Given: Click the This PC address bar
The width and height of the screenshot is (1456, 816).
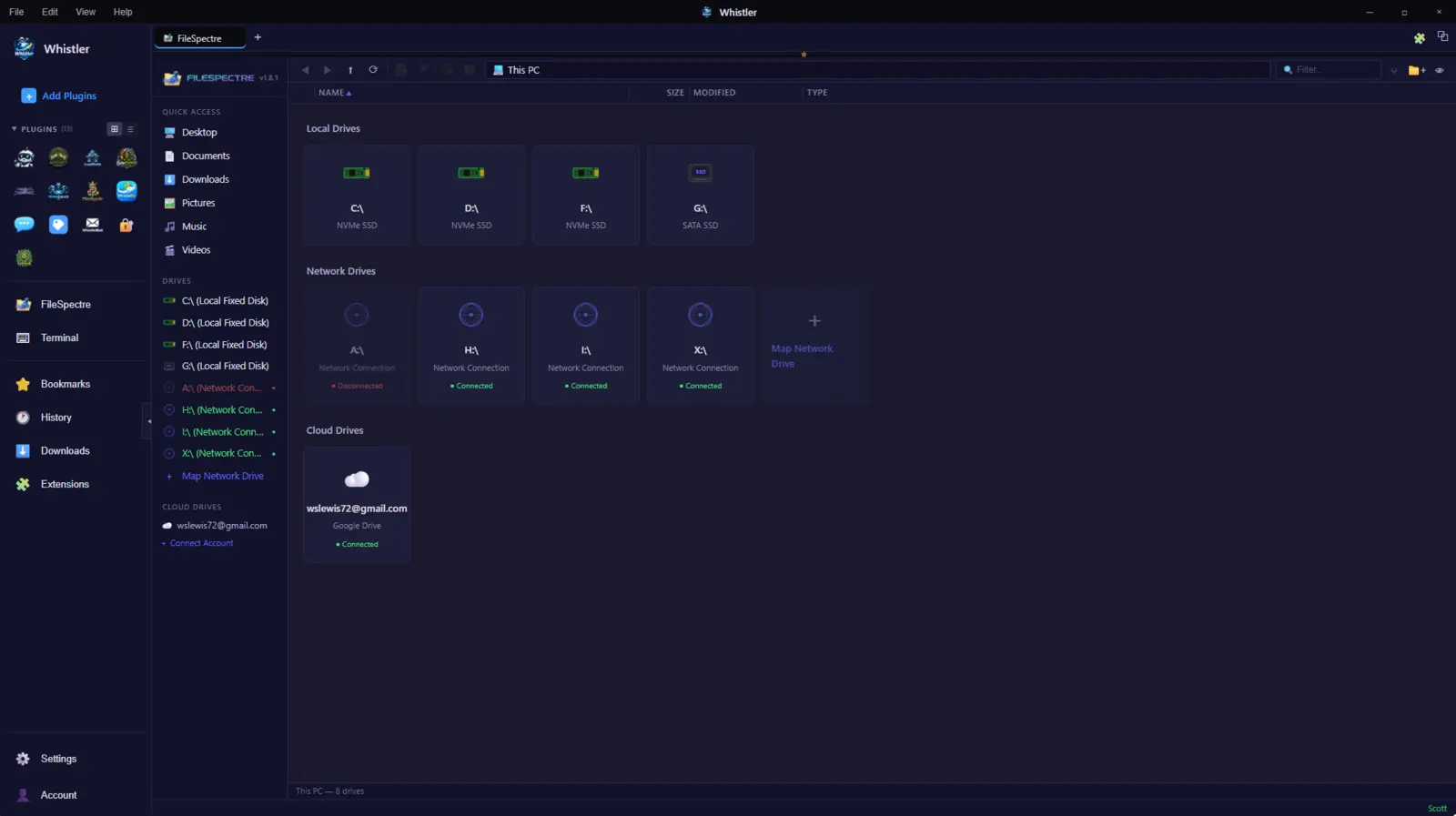Looking at the screenshot, I should pos(877,70).
